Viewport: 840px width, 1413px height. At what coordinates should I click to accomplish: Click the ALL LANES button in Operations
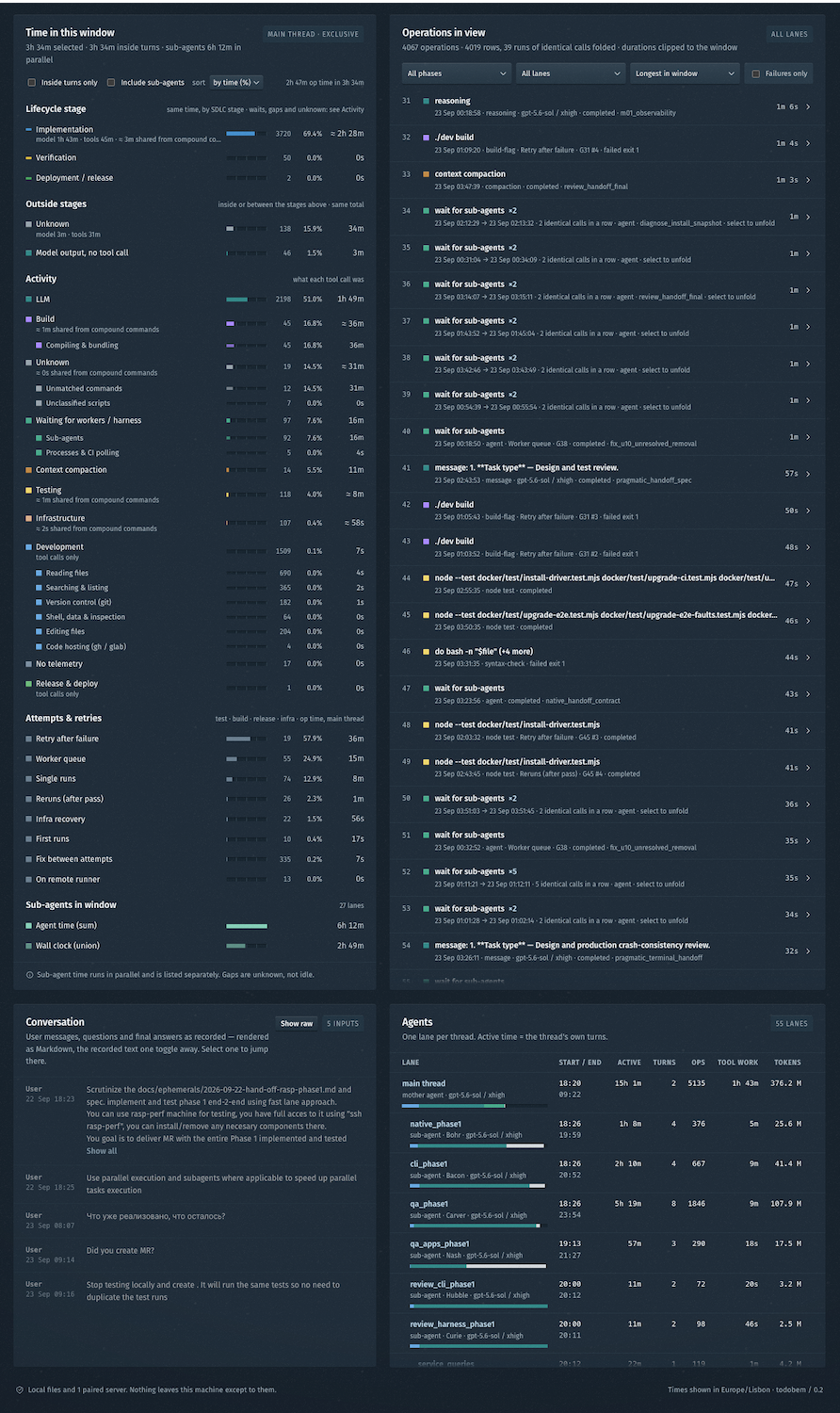click(789, 34)
